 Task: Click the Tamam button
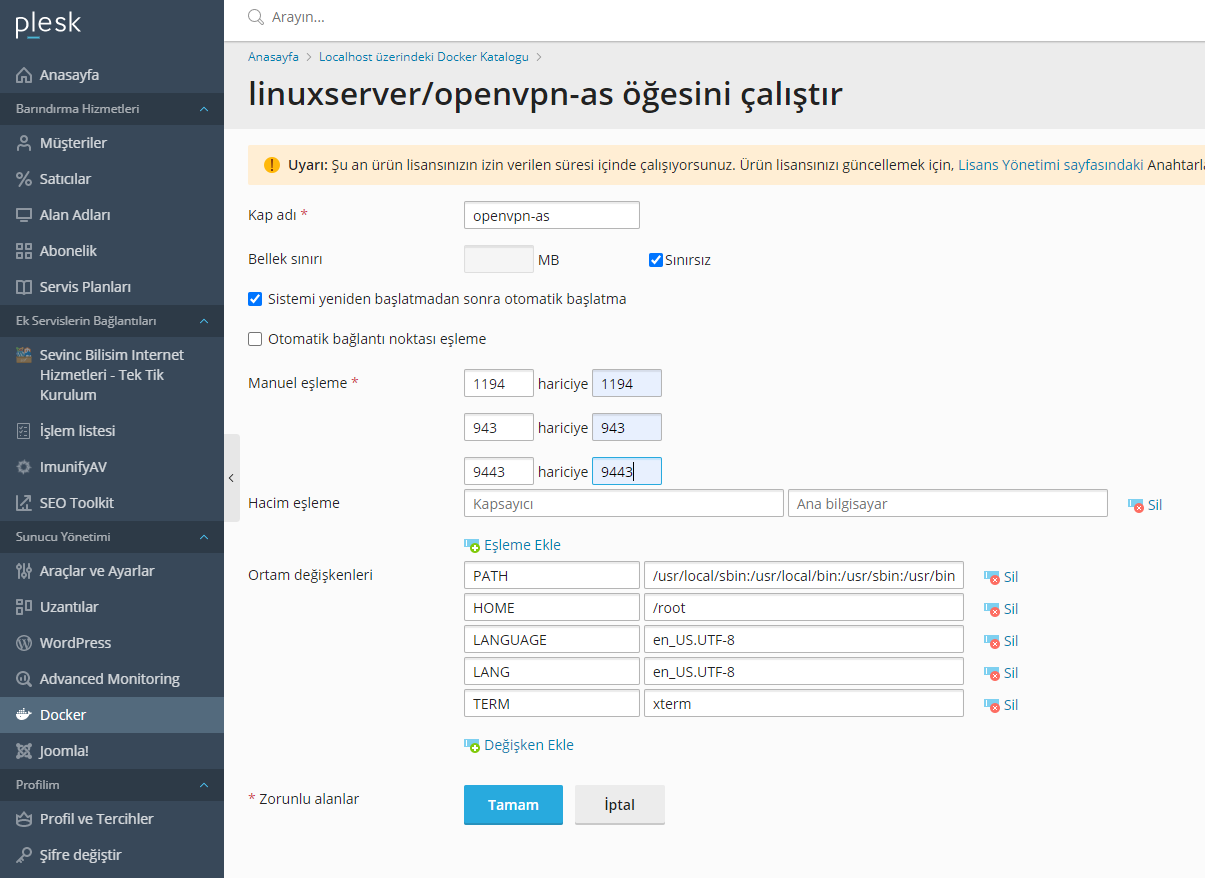(x=513, y=805)
